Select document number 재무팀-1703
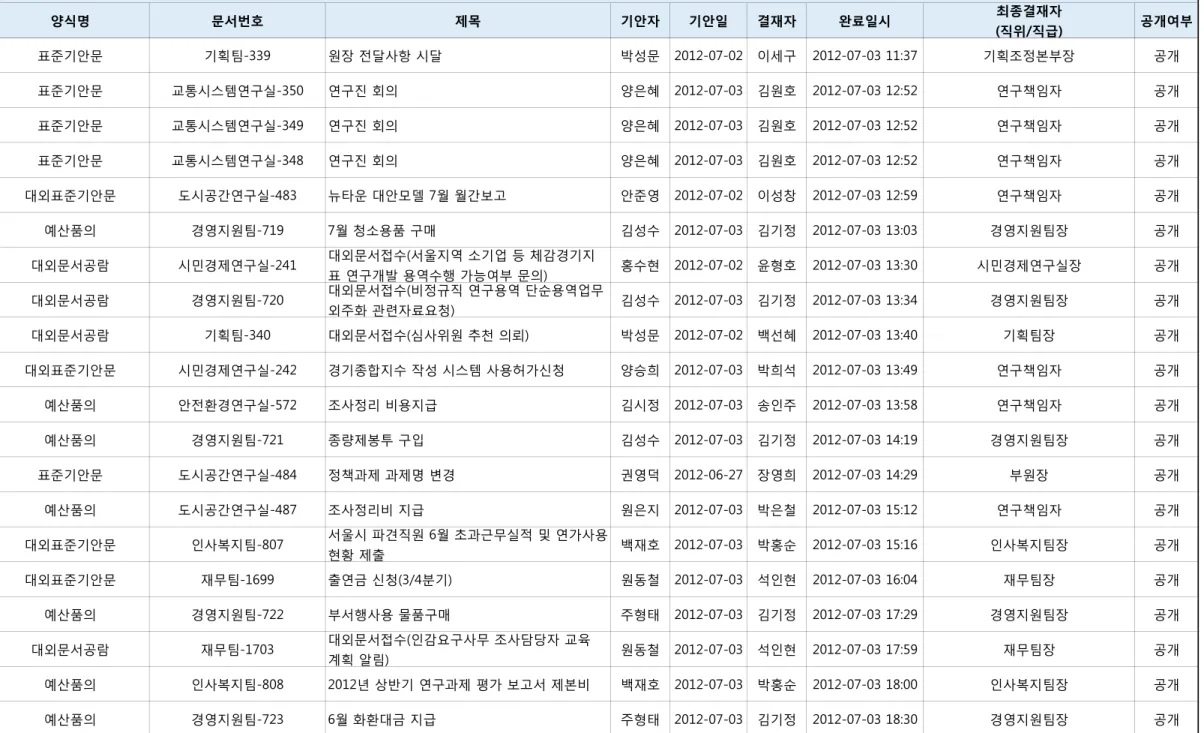The image size is (1204, 733). 237,651
